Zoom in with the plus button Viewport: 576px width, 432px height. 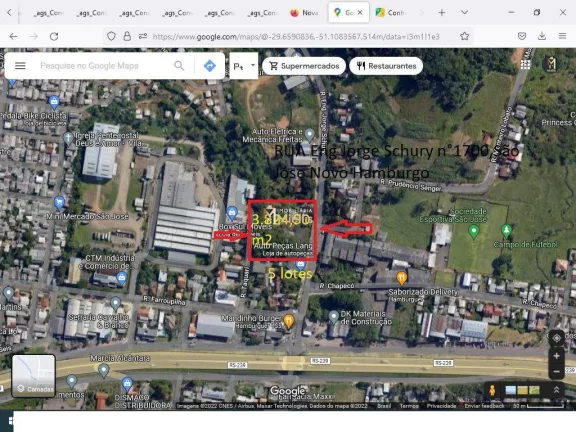pyautogui.click(x=557, y=356)
